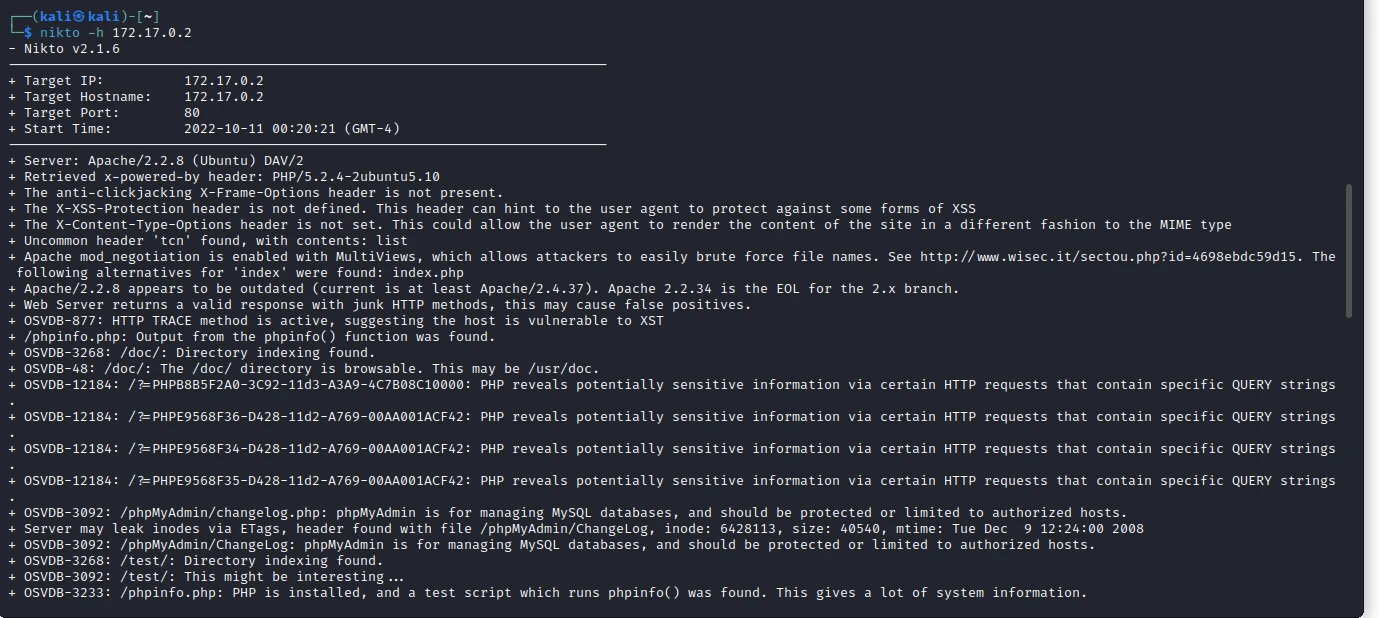Click the Start Time timestamp
The height and width of the screenshot is (618, 1384).
coord(292,129)
